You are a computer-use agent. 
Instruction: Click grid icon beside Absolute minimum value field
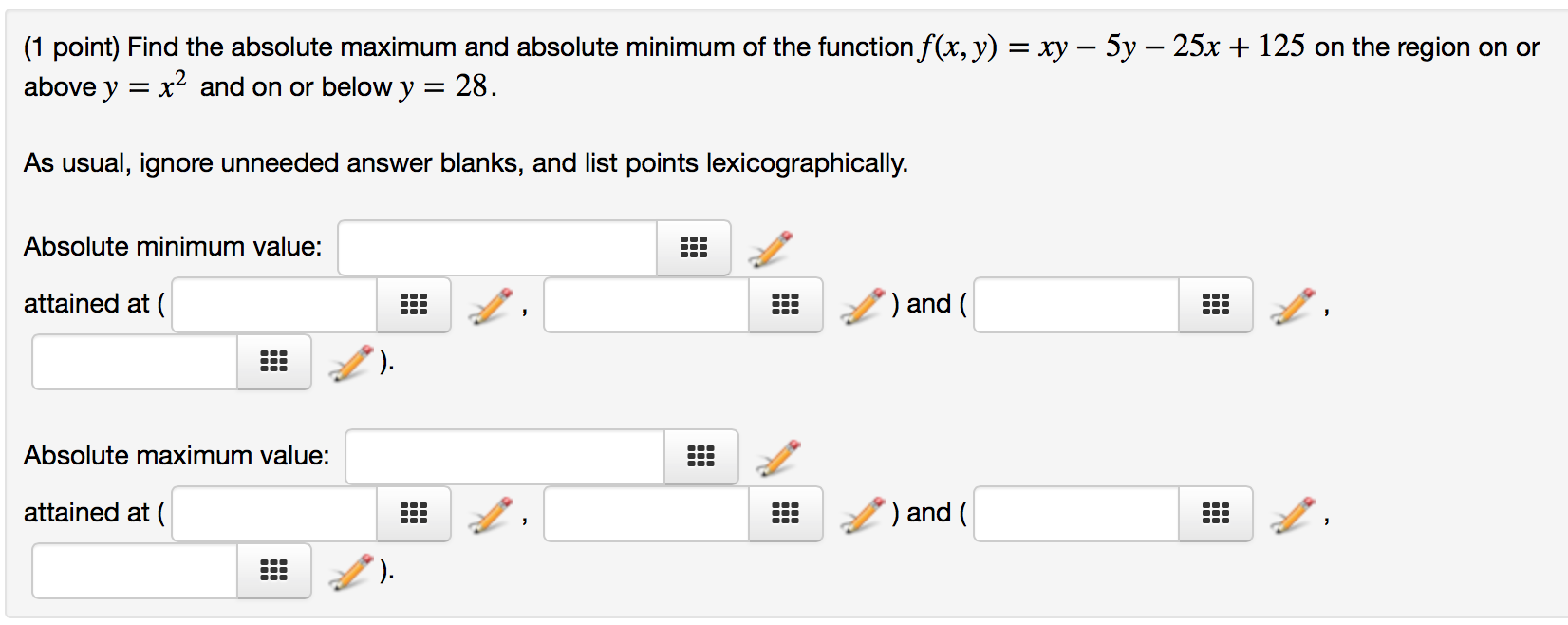click(694, 248)
